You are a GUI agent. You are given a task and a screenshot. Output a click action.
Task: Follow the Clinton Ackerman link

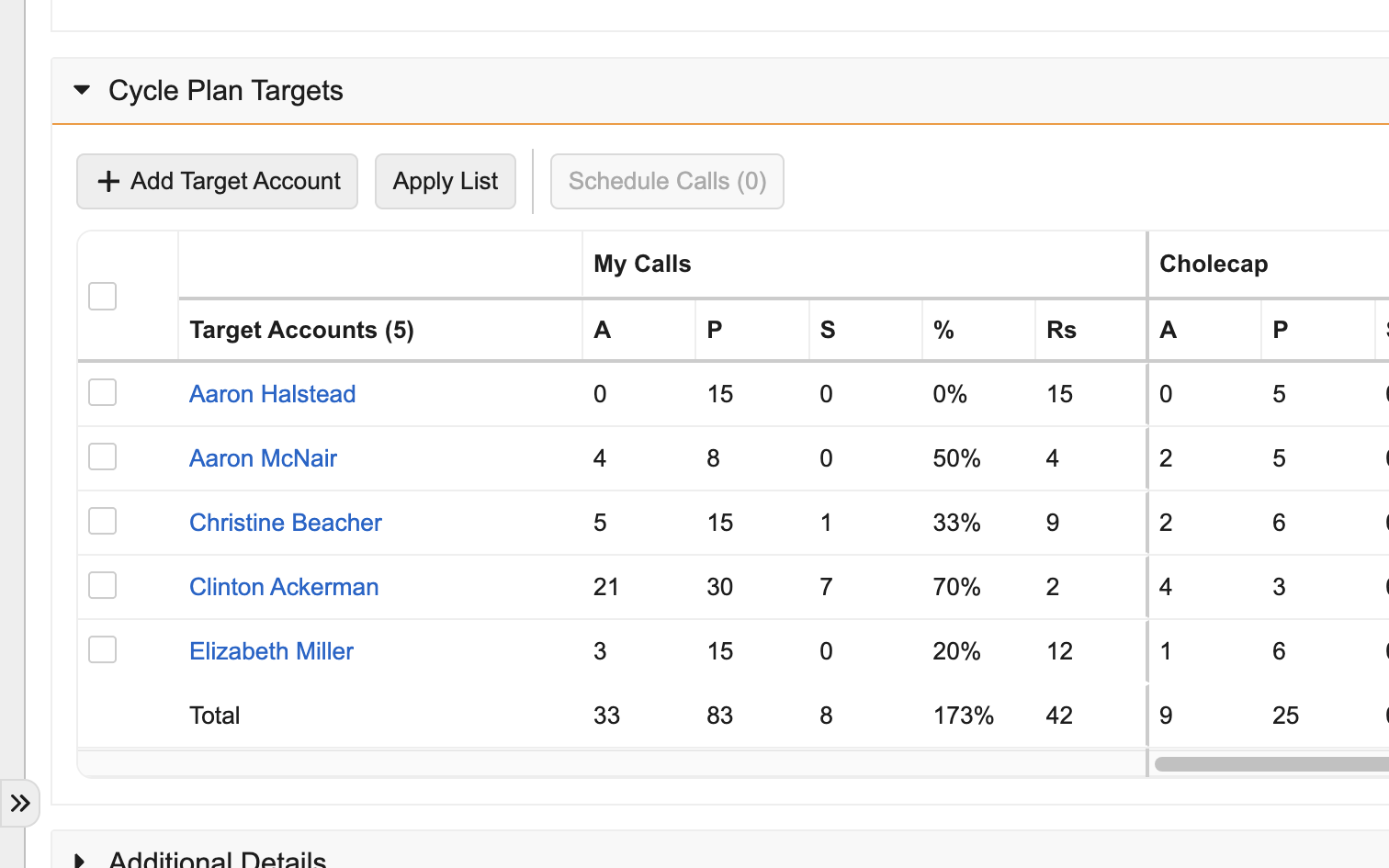pyautogui.click(x=284, y=587)
